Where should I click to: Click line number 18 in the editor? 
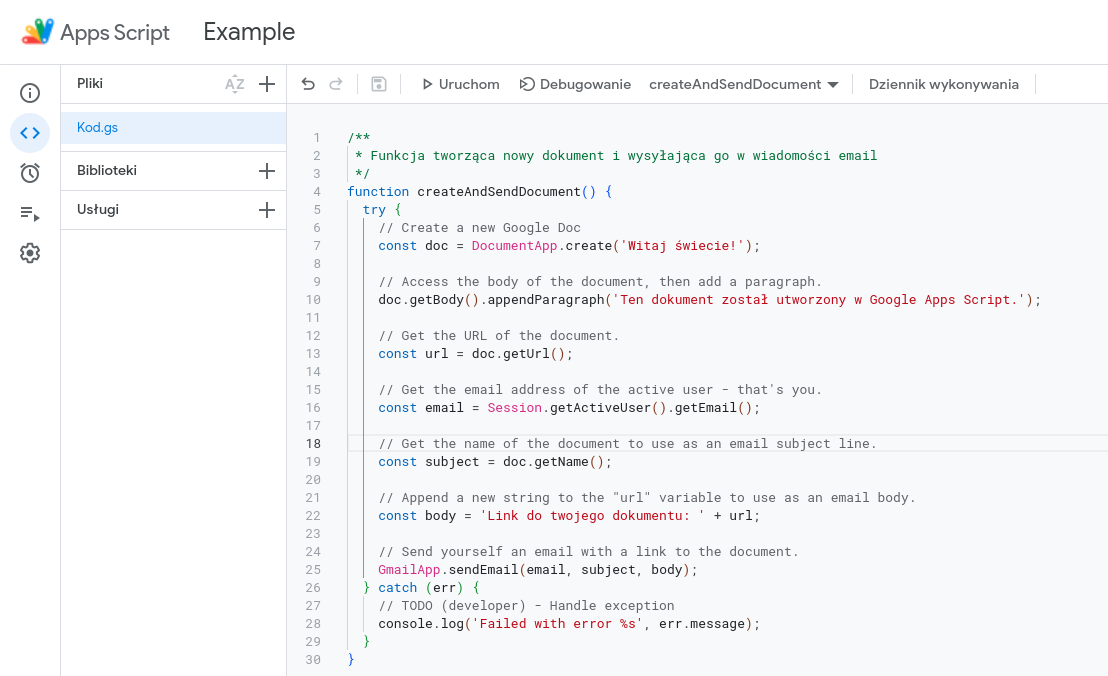coord(313,443)
